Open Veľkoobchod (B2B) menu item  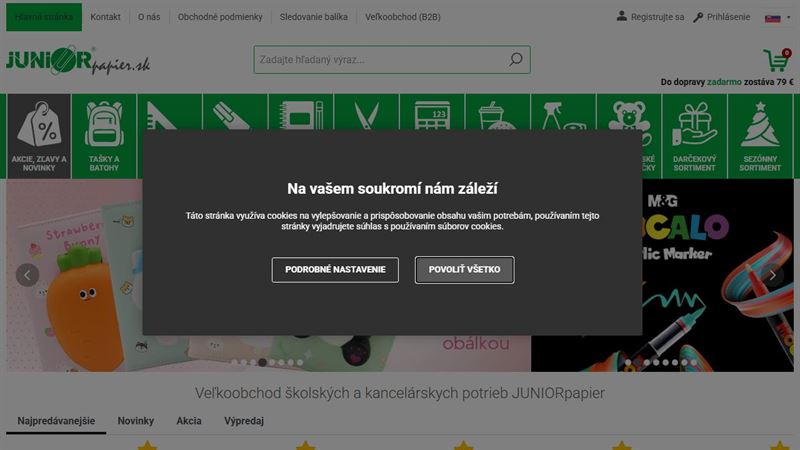(x=403, y=17)
